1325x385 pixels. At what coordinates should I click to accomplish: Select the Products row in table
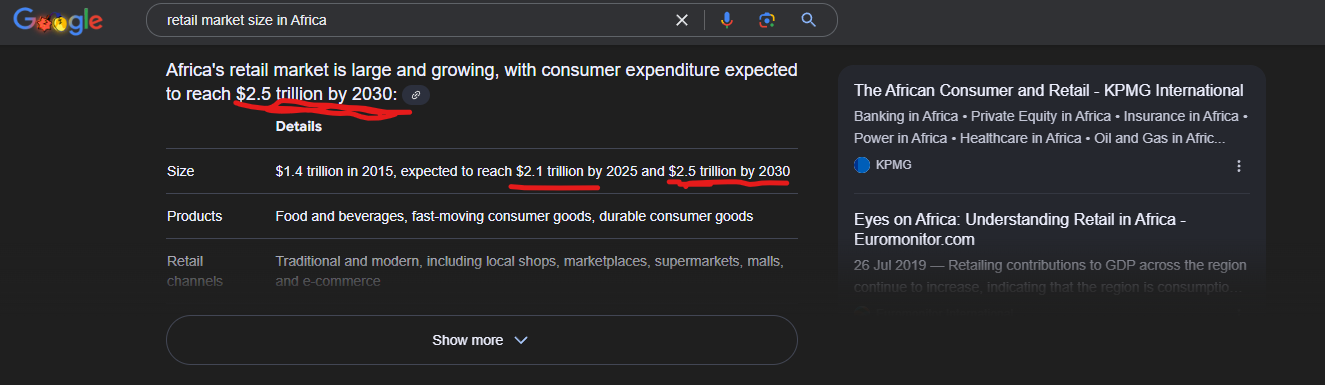click(x=481, y=216)
